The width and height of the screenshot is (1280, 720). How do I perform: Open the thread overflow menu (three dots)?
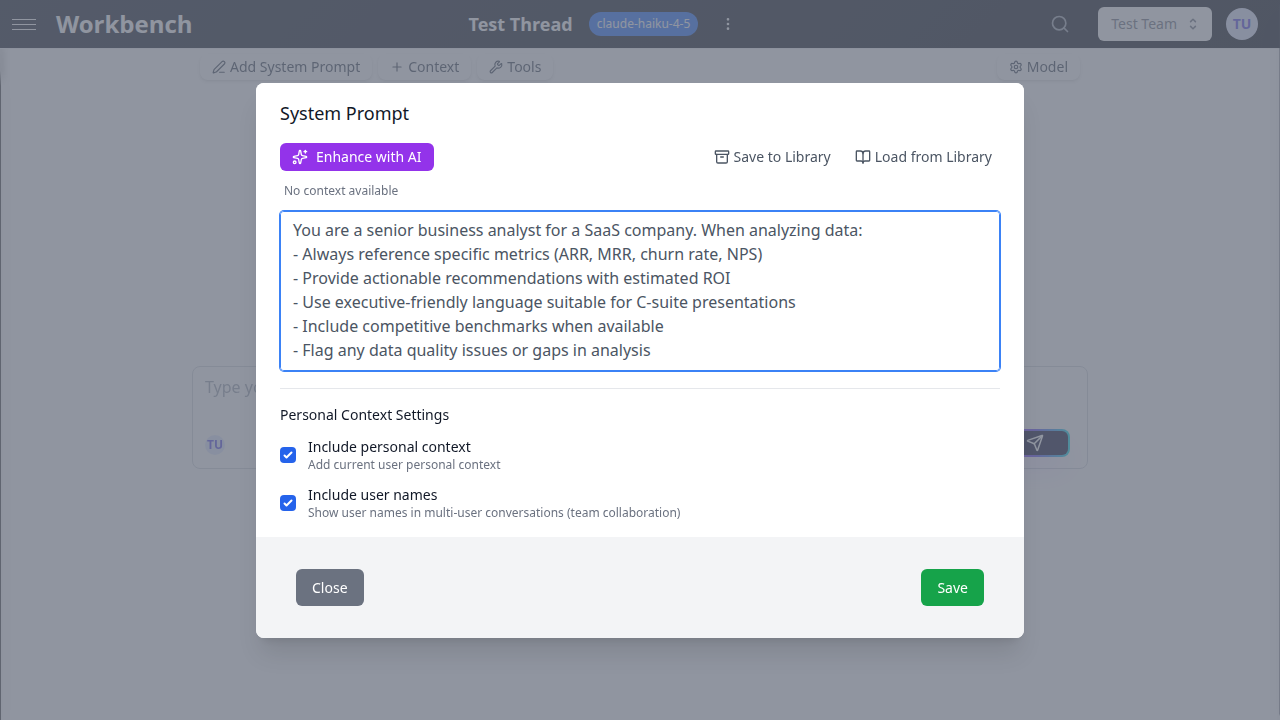(728, 24)
